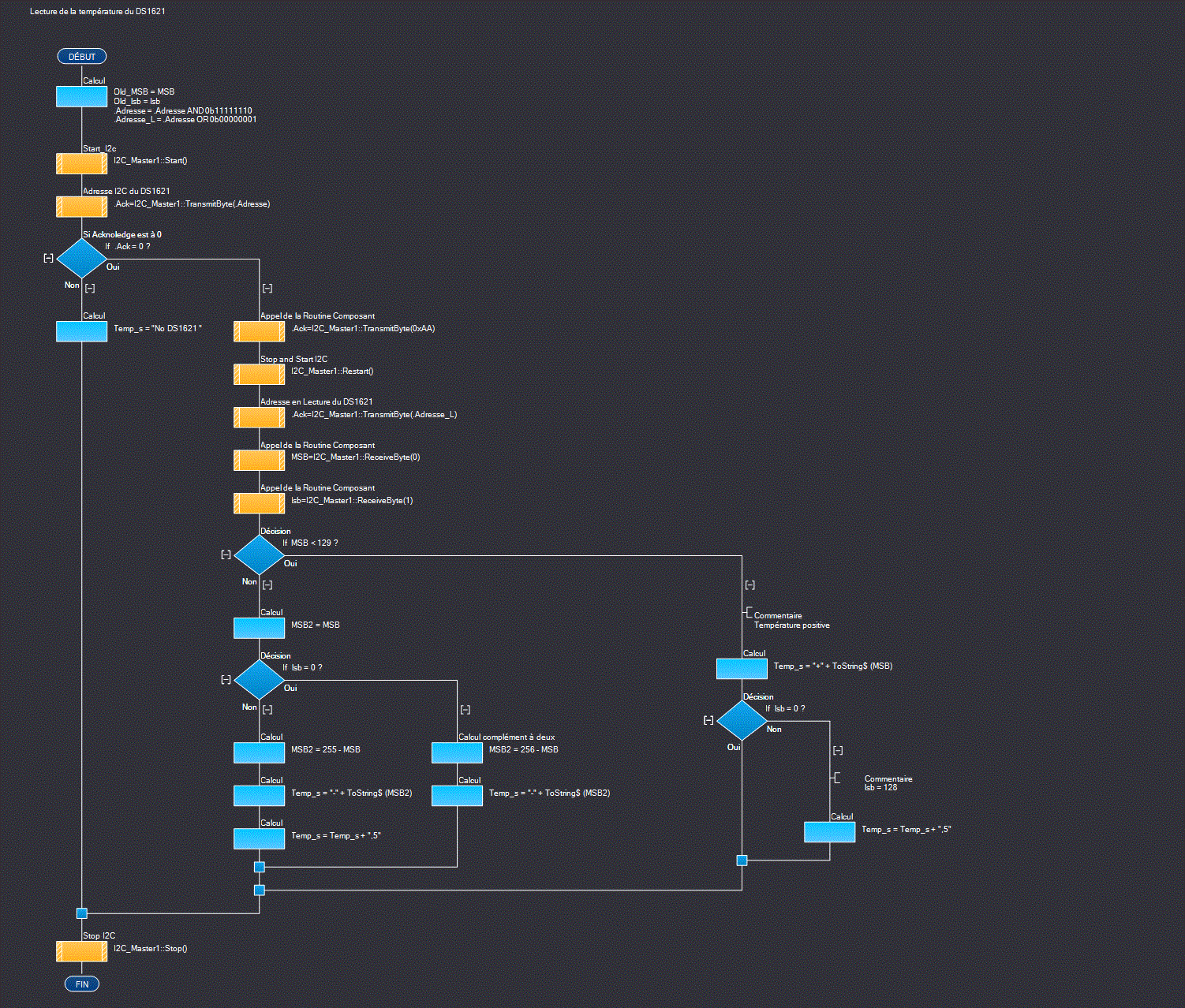
Task: Click the flowchart title 'Lecture de la température'
Action: [x=97, y=12]
